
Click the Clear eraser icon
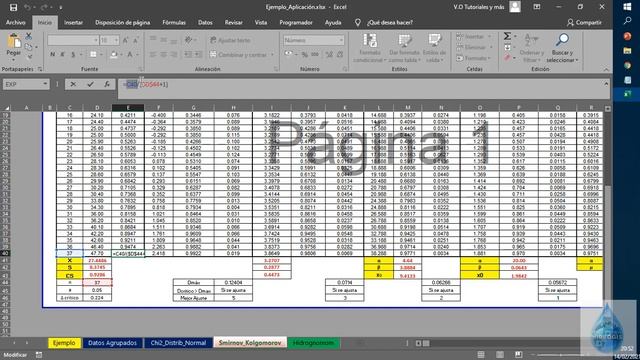[x=507, y=58]
